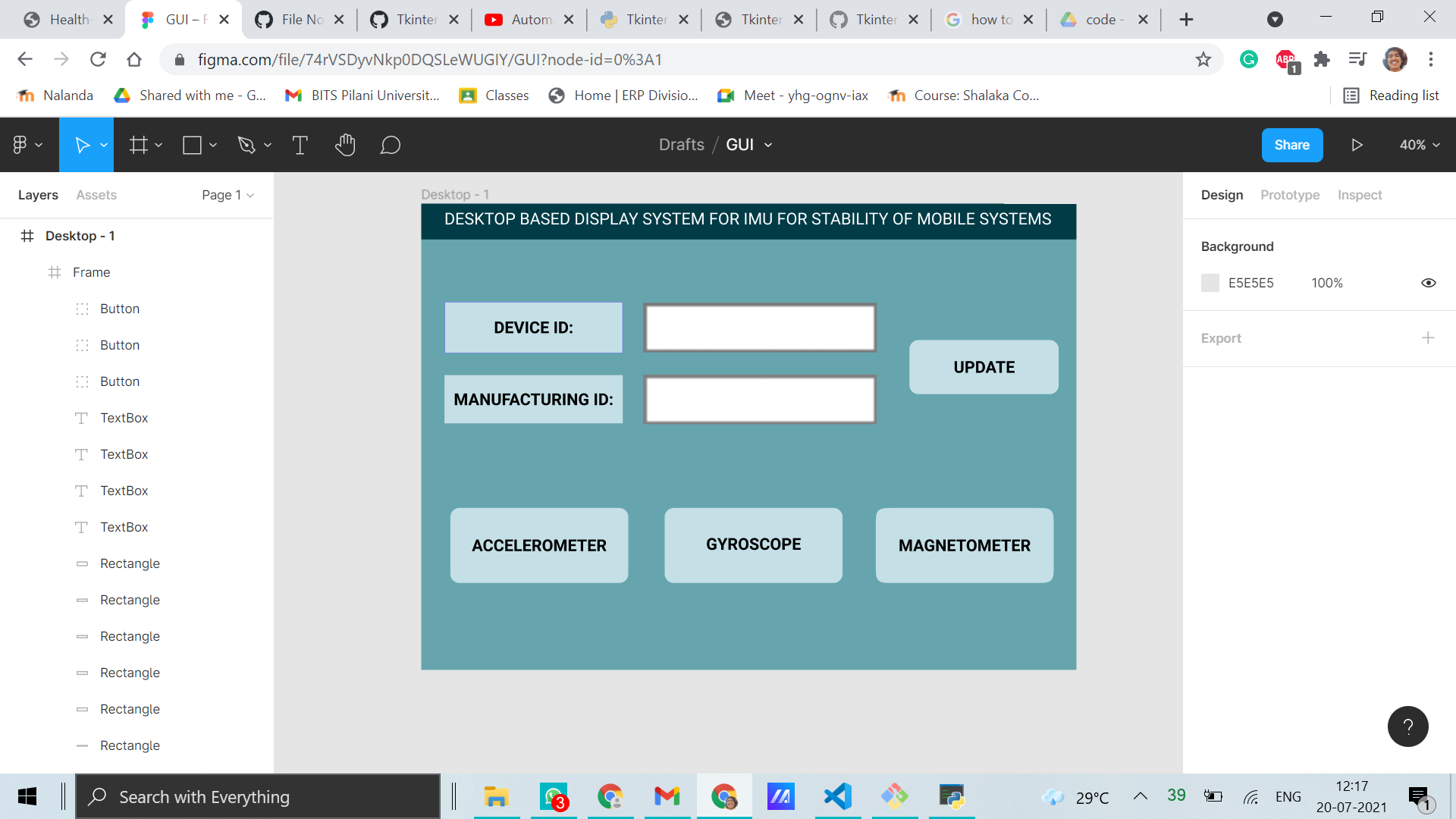Select the Text tool
Image resolution: width=1456 pixels, height=819 pixels.
(300, 145)
